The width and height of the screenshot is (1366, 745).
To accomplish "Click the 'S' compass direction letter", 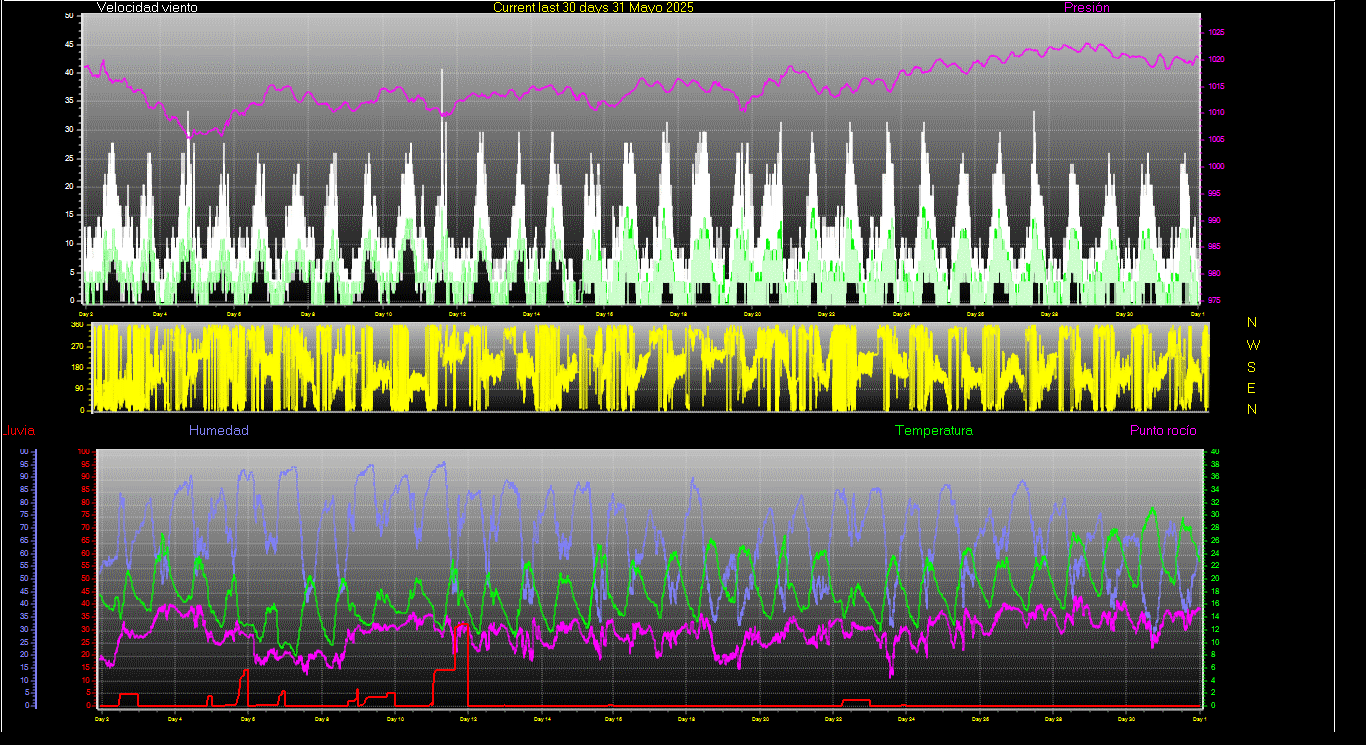I will point(1252,367).
